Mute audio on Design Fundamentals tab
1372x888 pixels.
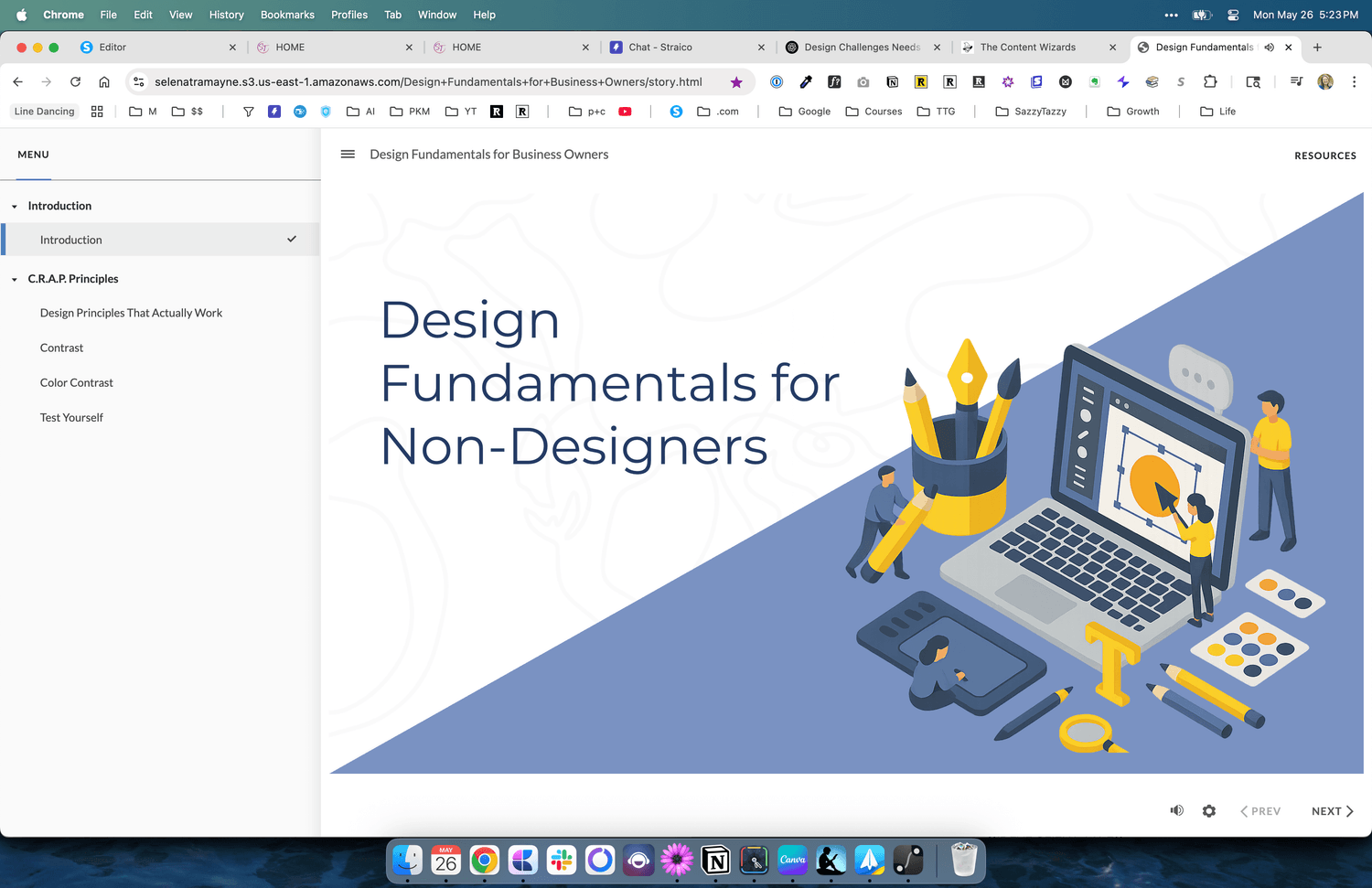click(1269, 48)
